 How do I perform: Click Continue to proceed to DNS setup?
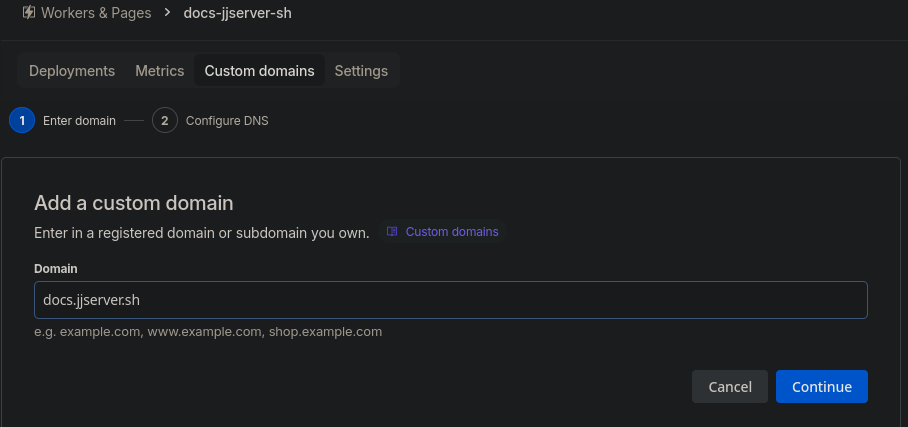coord(822,386)
